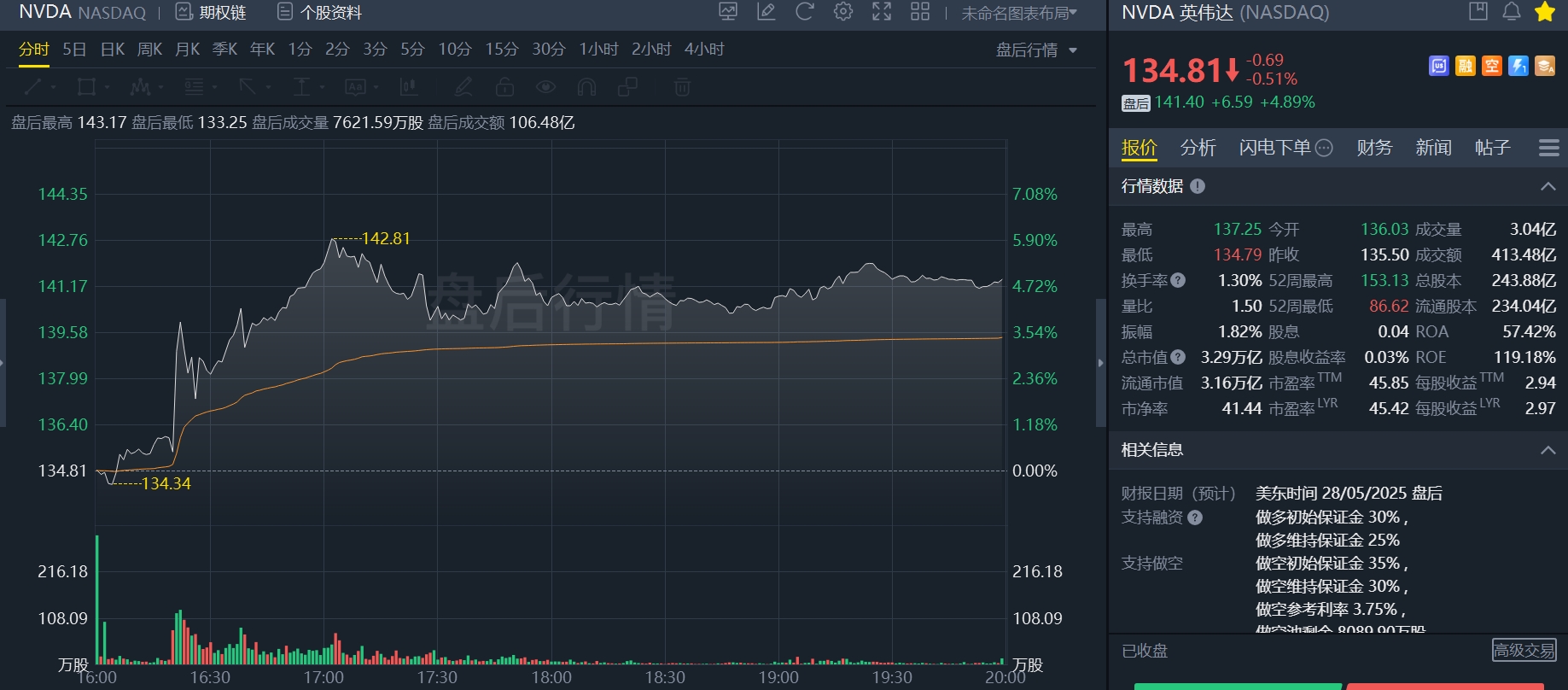Select the trend line drawing tool
Screen dimensions: 1568x690
[32, 87]
